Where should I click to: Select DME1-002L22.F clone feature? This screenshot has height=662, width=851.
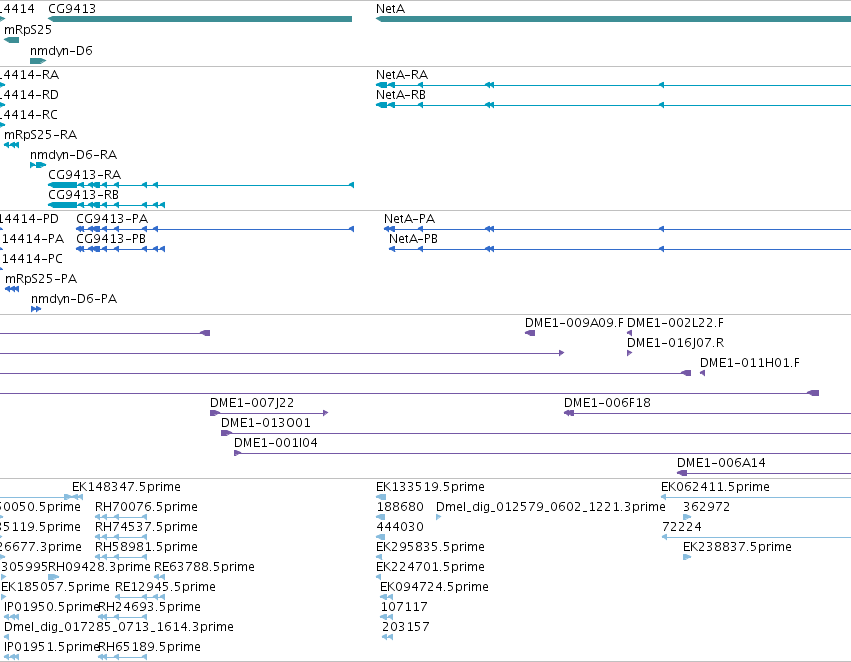click(629, 333)
